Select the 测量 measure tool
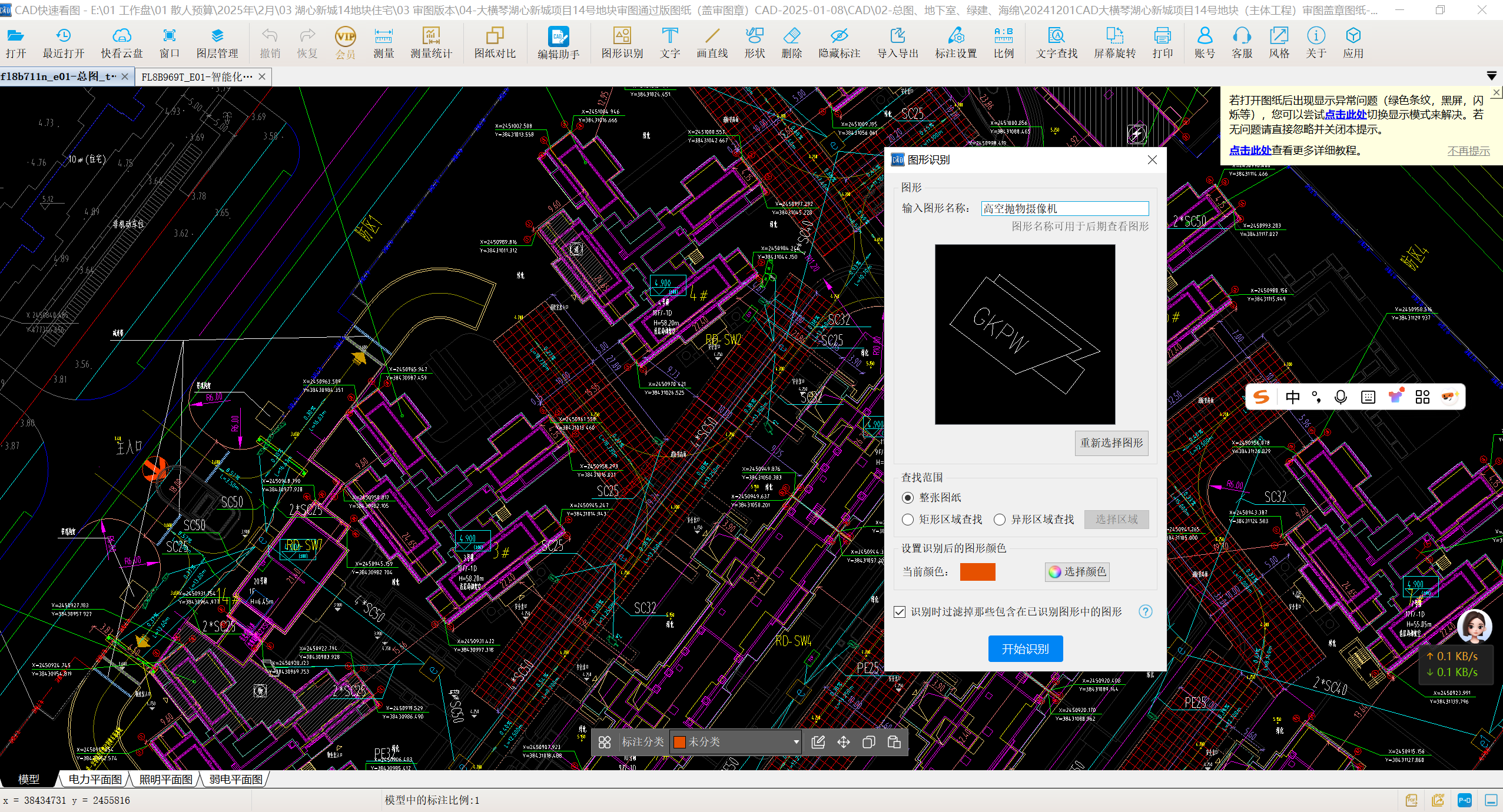This screenshot has height=812, width=1503. [x=383, y=43]
